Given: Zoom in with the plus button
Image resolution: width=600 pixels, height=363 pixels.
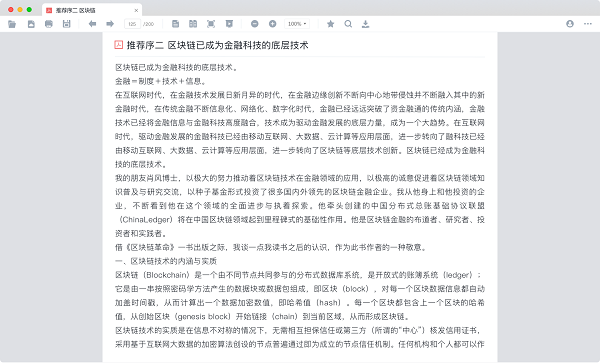Looking at the screenshot, I should (272, 24).
